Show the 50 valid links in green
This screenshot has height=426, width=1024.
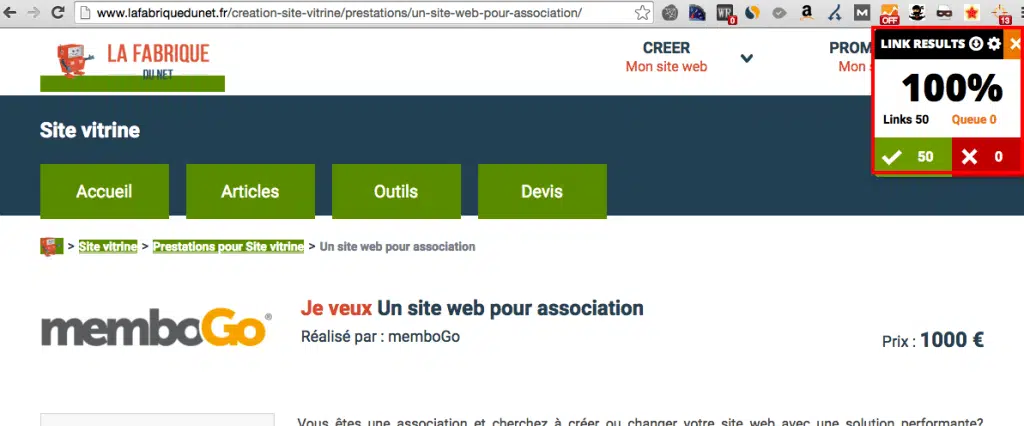(913, 157)
